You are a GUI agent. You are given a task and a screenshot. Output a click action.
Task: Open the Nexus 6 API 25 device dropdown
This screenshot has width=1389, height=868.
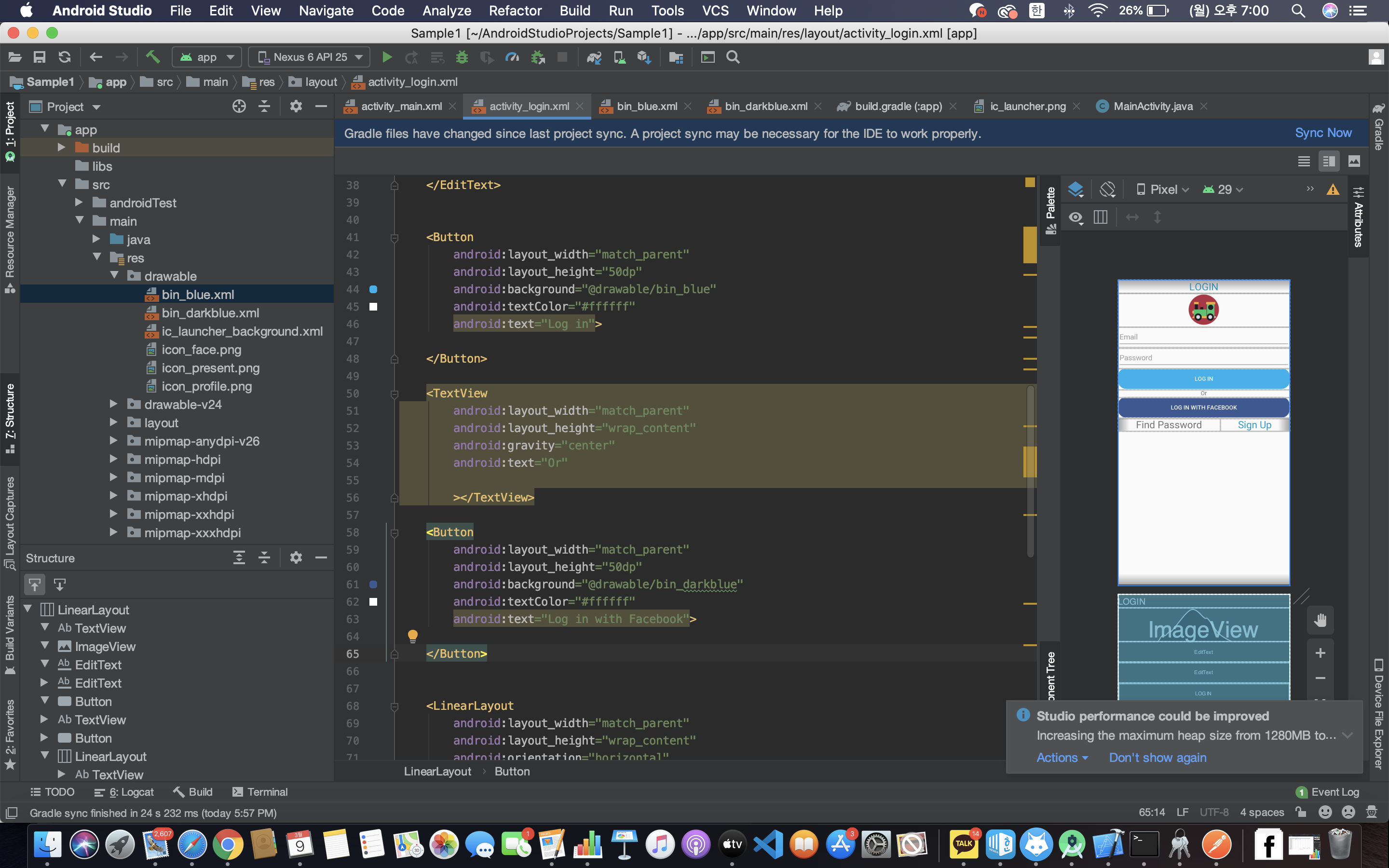(310, 57)
